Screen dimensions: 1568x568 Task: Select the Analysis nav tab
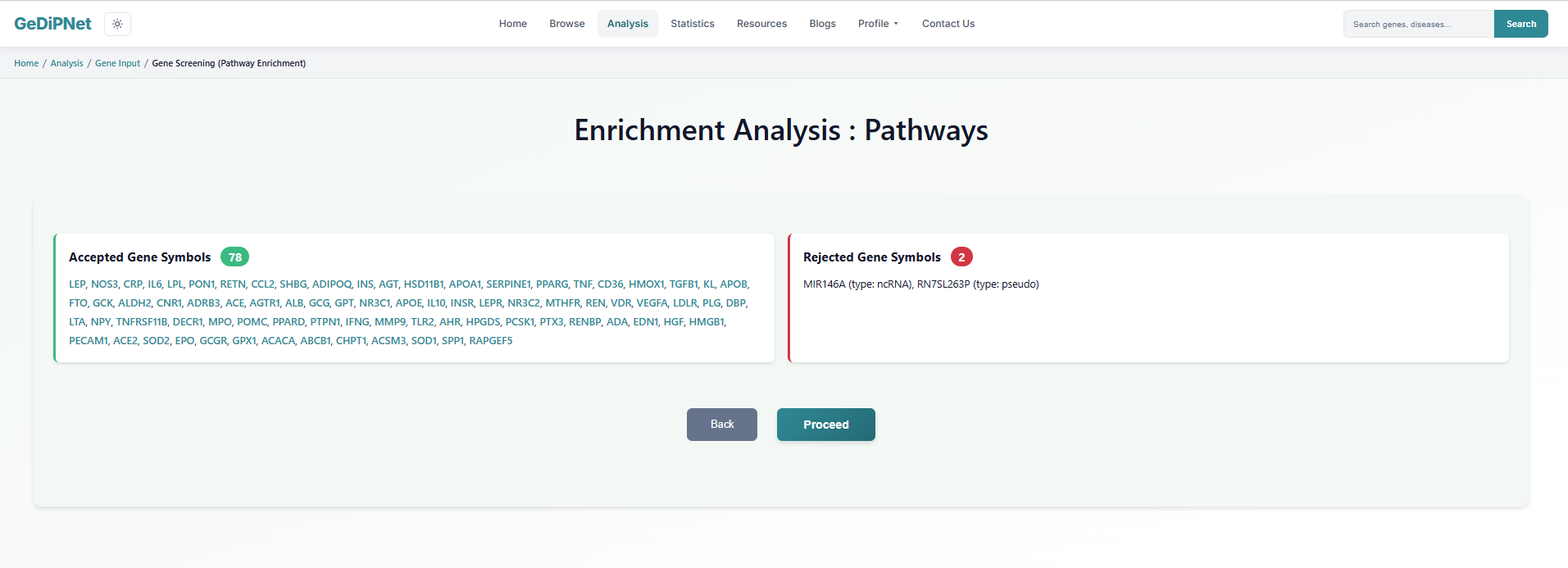(628, 24)
